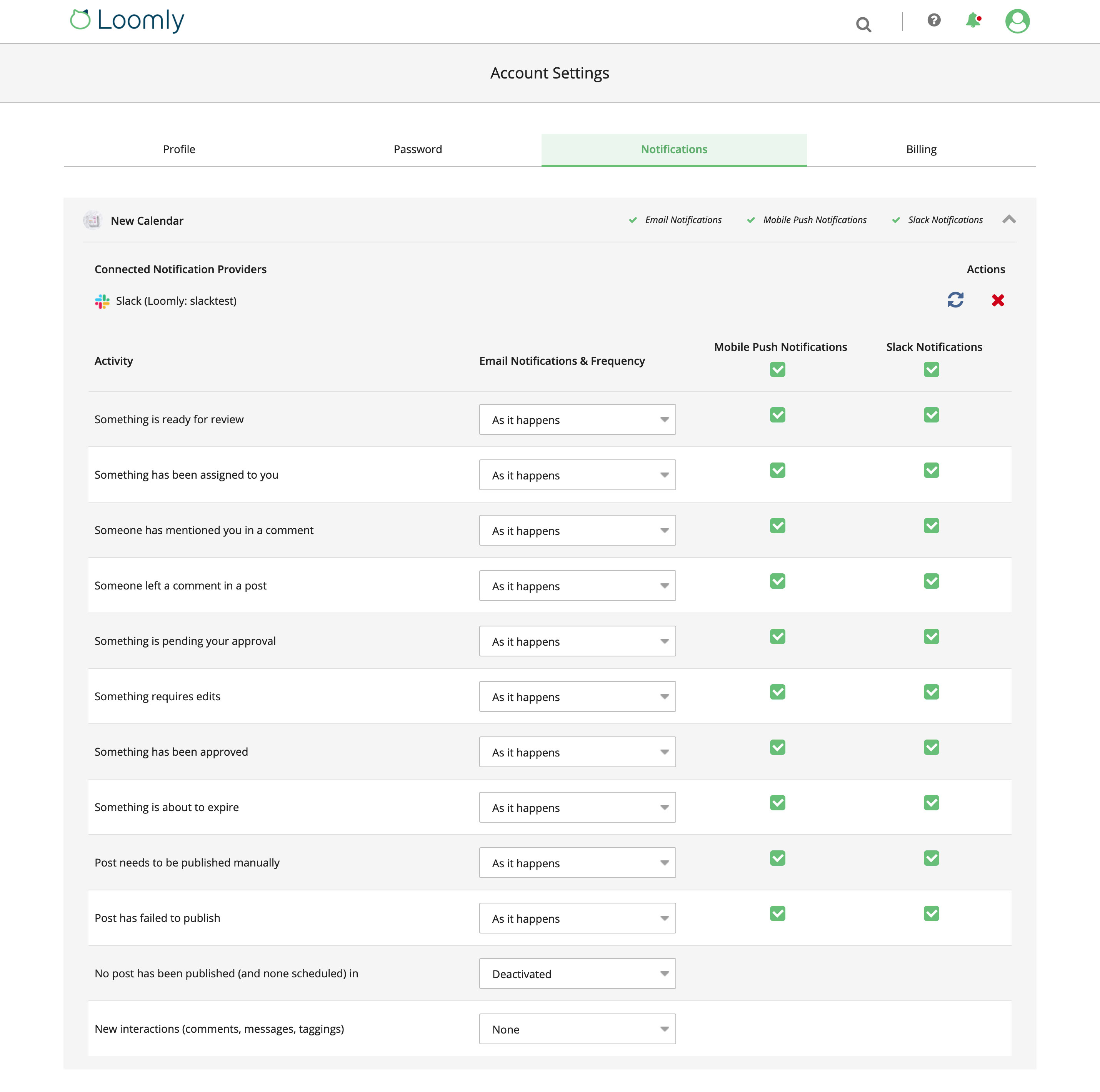The image size is (1100, 1092).
Task: Refresh the Slack connection
Action: 955,301
